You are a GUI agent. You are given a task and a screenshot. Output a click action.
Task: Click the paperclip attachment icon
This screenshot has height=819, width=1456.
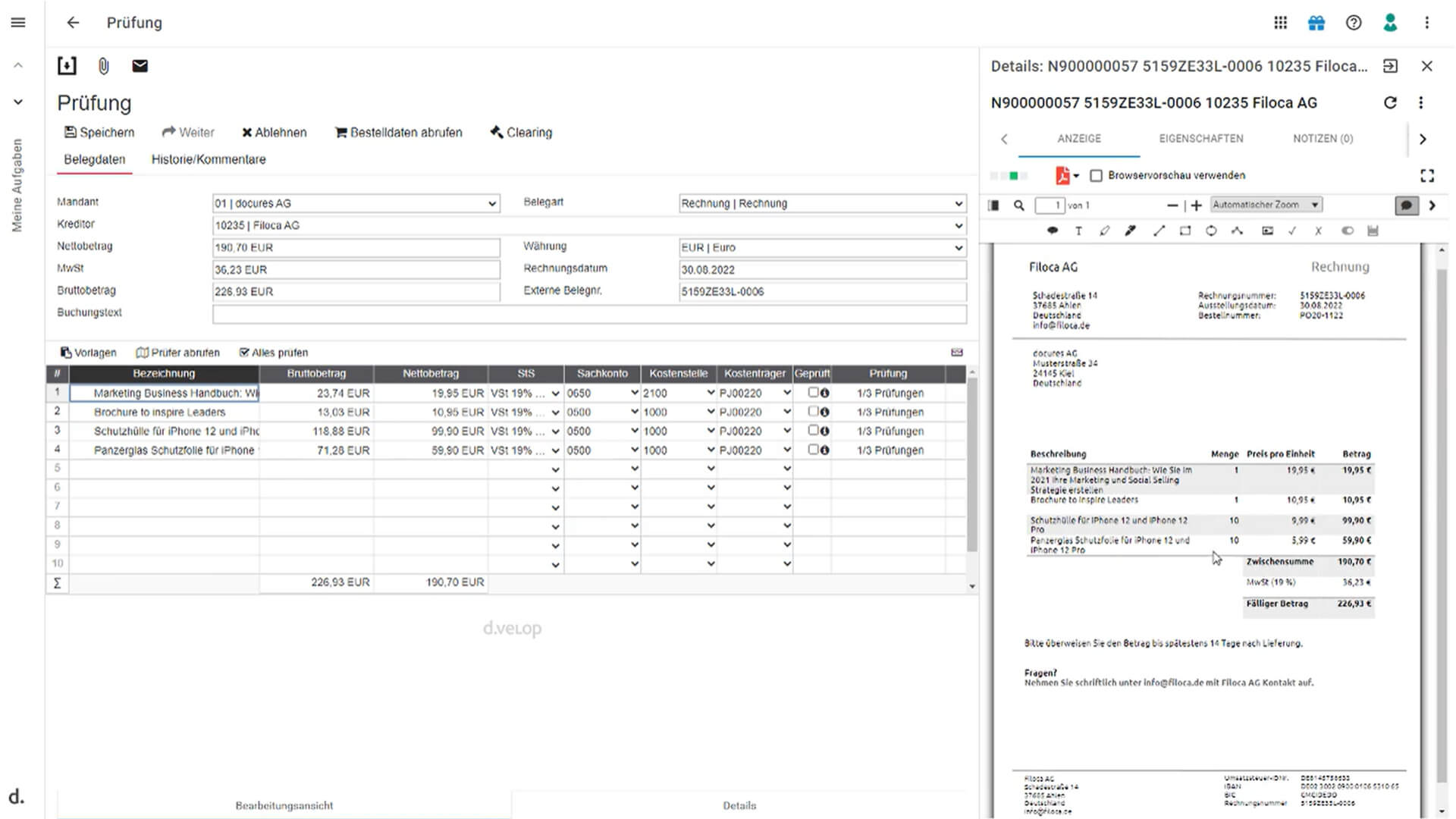104,66
